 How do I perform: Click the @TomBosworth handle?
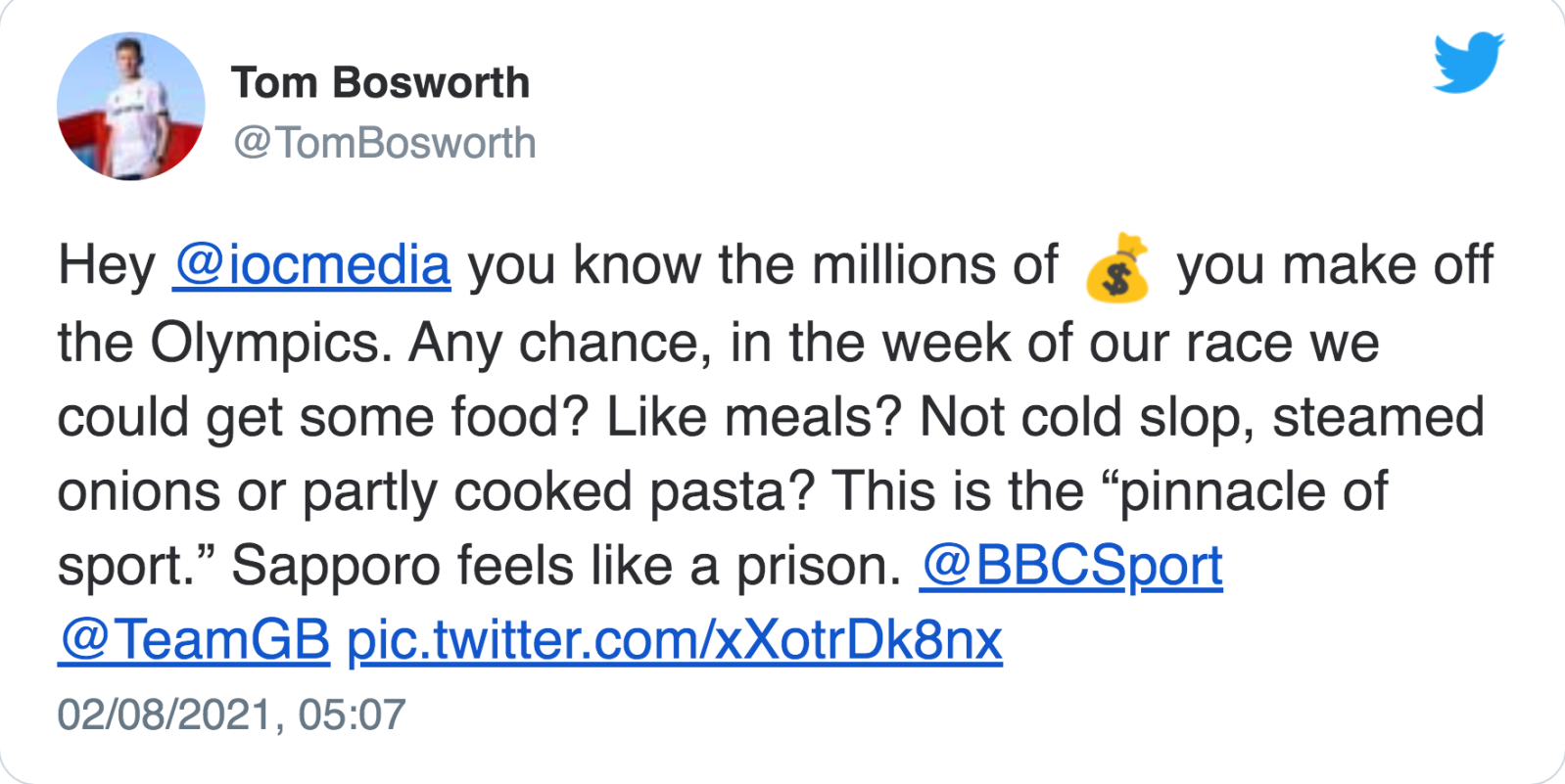click(x=385, y=143)
